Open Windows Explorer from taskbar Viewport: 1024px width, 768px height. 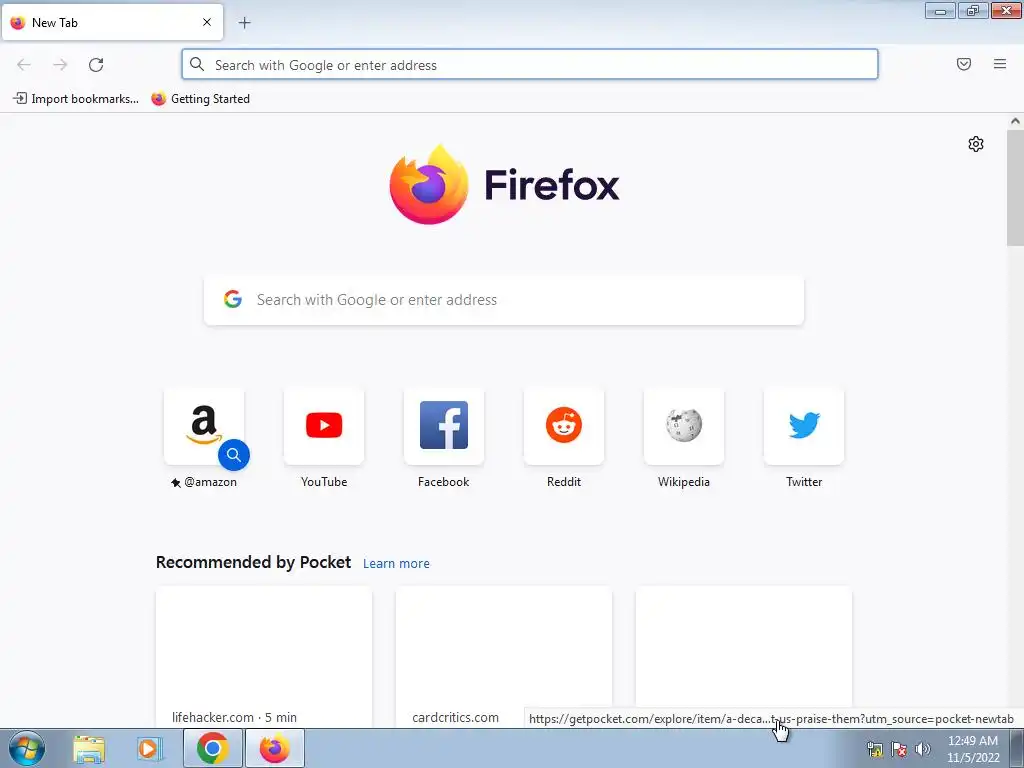(89, 748)
